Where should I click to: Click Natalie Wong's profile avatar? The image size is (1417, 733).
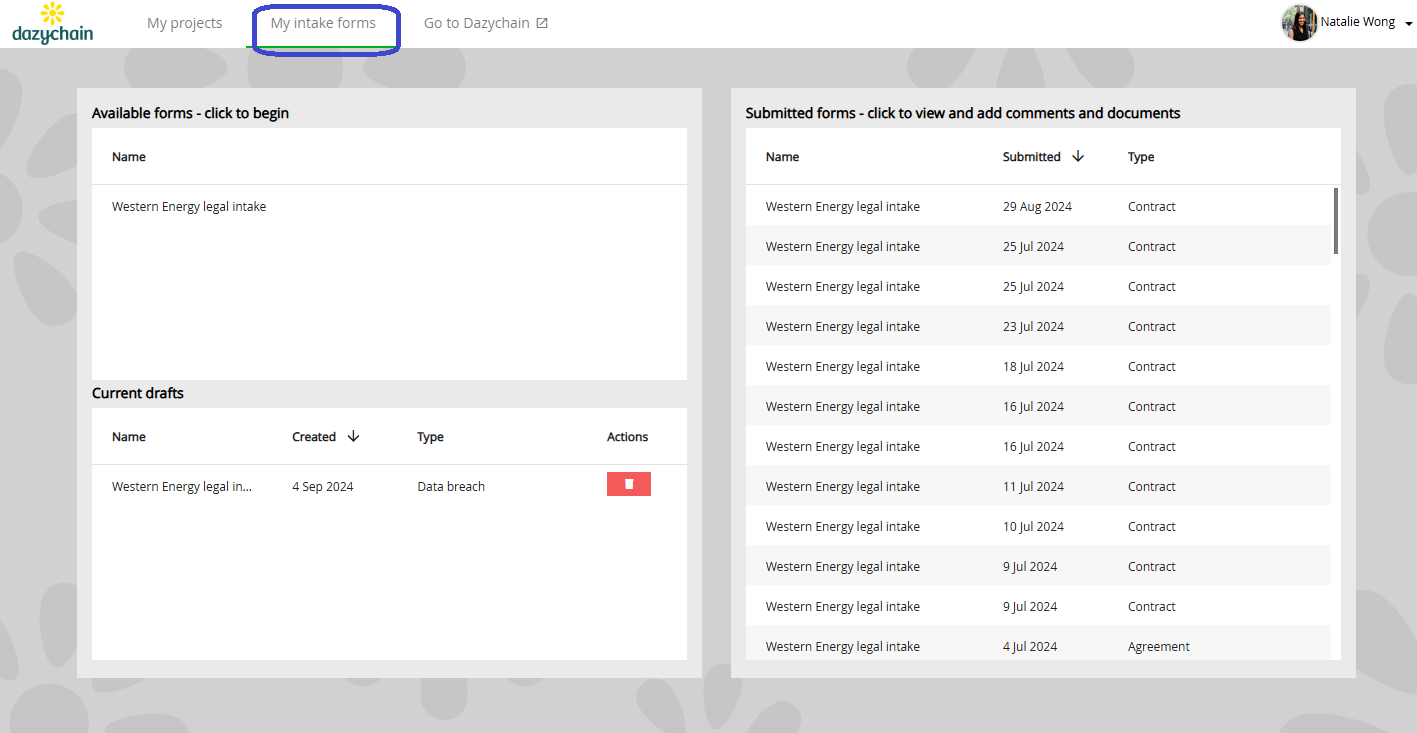tap(1298, 22)
